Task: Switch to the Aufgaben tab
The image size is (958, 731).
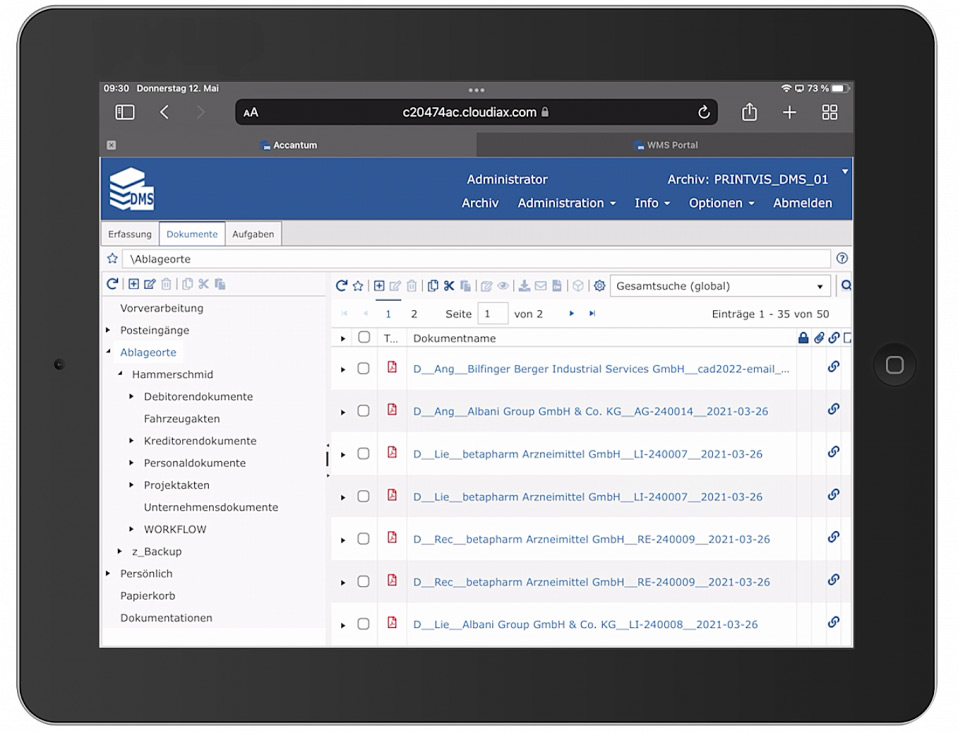Action: coord(253,234)
